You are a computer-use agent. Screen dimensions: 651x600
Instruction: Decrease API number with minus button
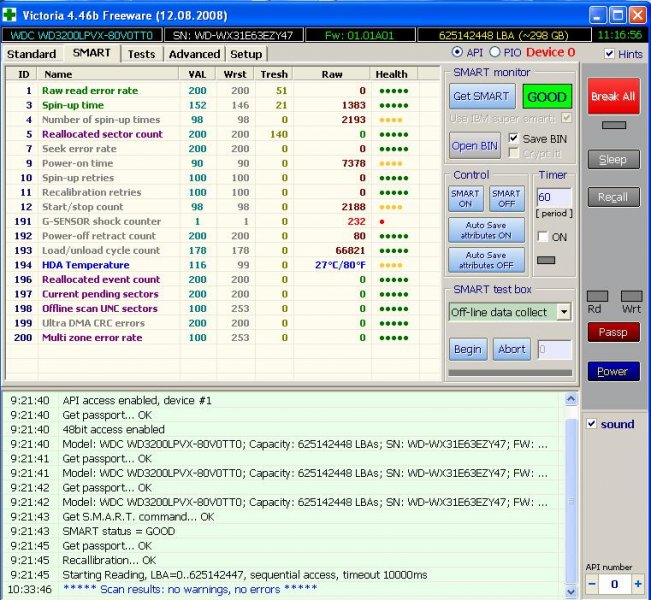click(592, 584)
